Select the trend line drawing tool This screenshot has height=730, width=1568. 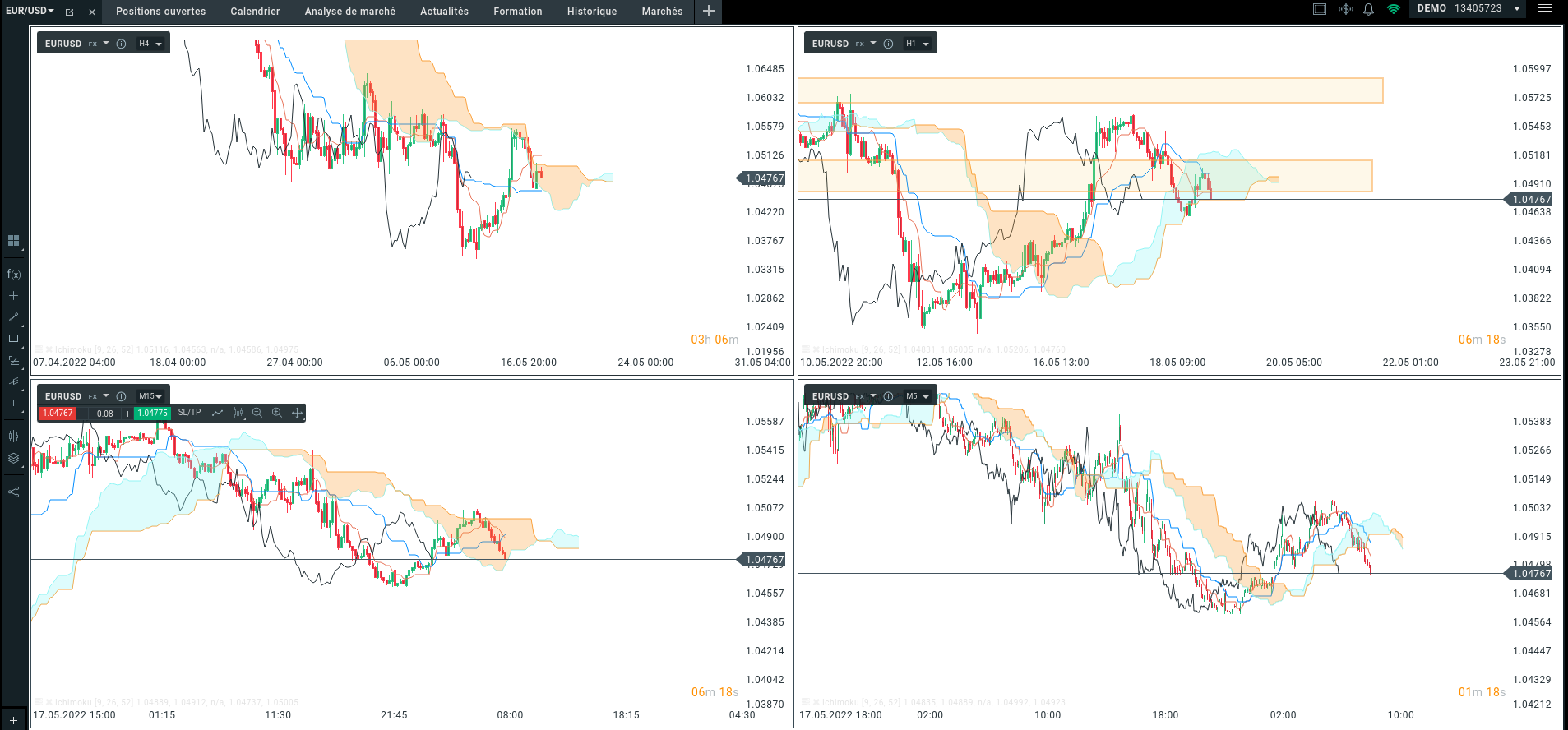pos(13,317)
